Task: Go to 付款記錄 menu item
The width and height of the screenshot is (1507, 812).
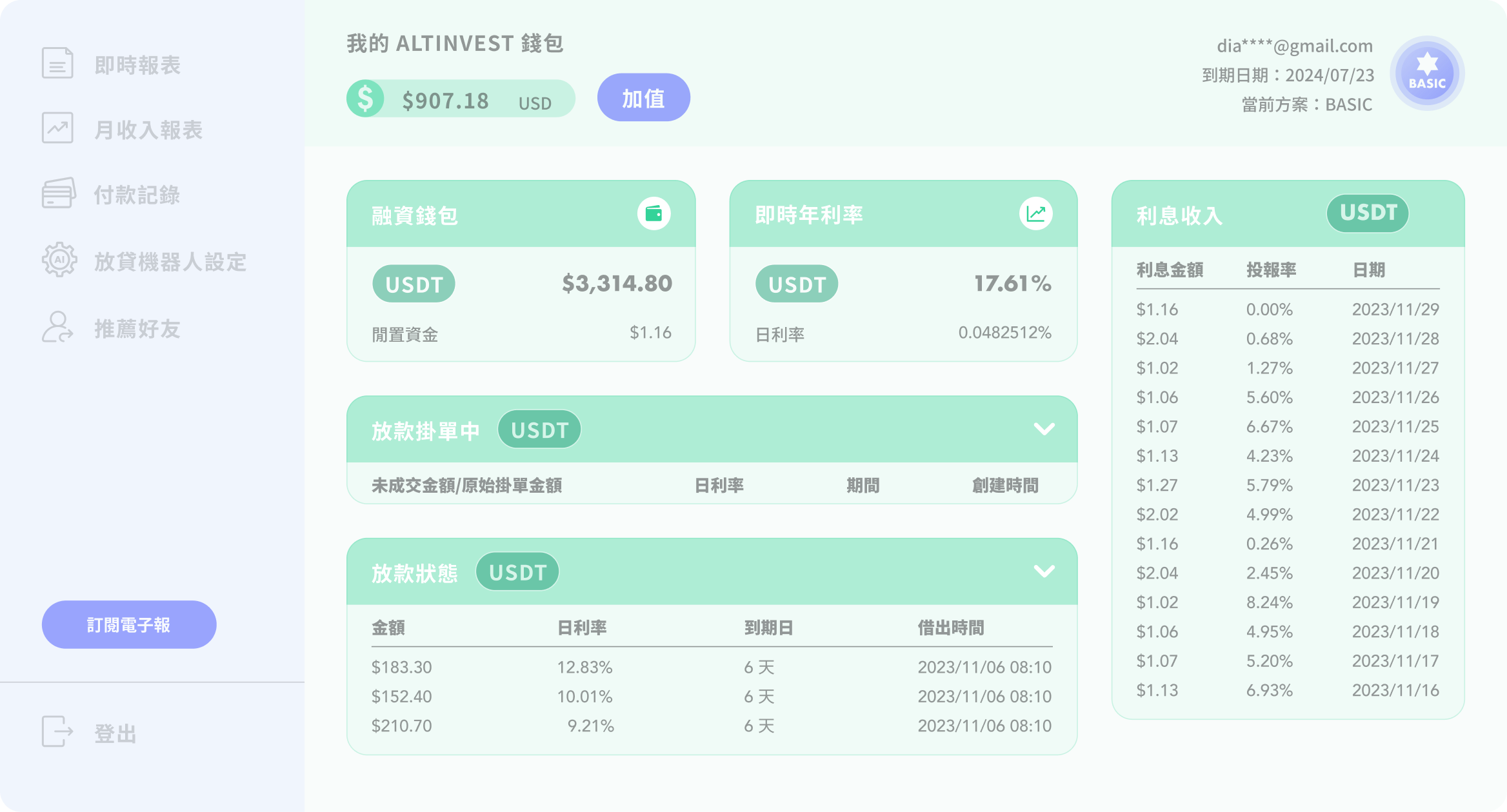Action: click(137, 195)
